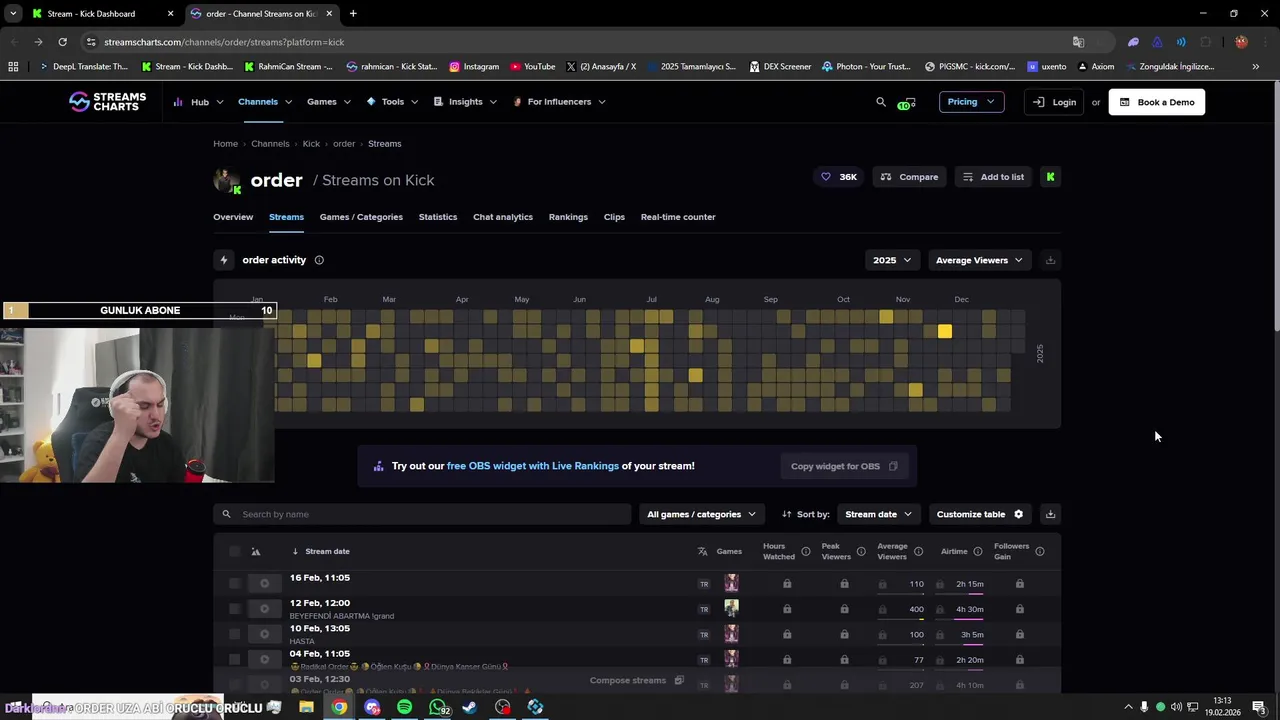1280x720 pixels.
Task: Click the site search magnifier icon
Action: click(881, 102)
